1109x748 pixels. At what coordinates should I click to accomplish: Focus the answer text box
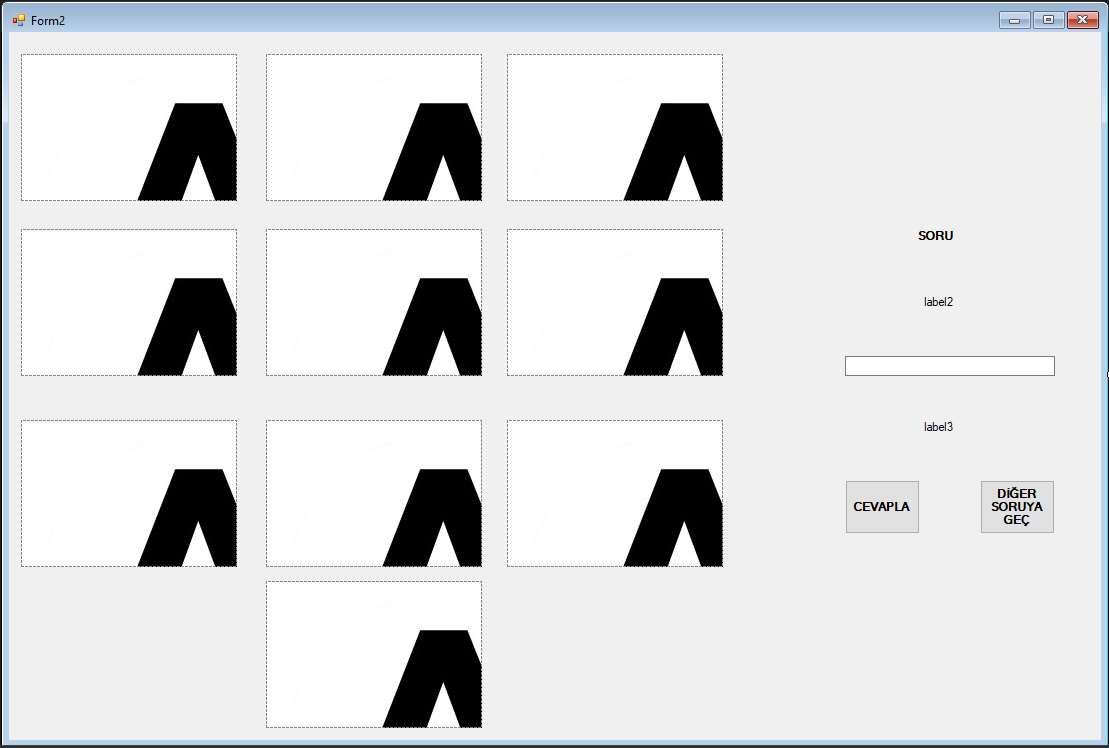point(949,366)
